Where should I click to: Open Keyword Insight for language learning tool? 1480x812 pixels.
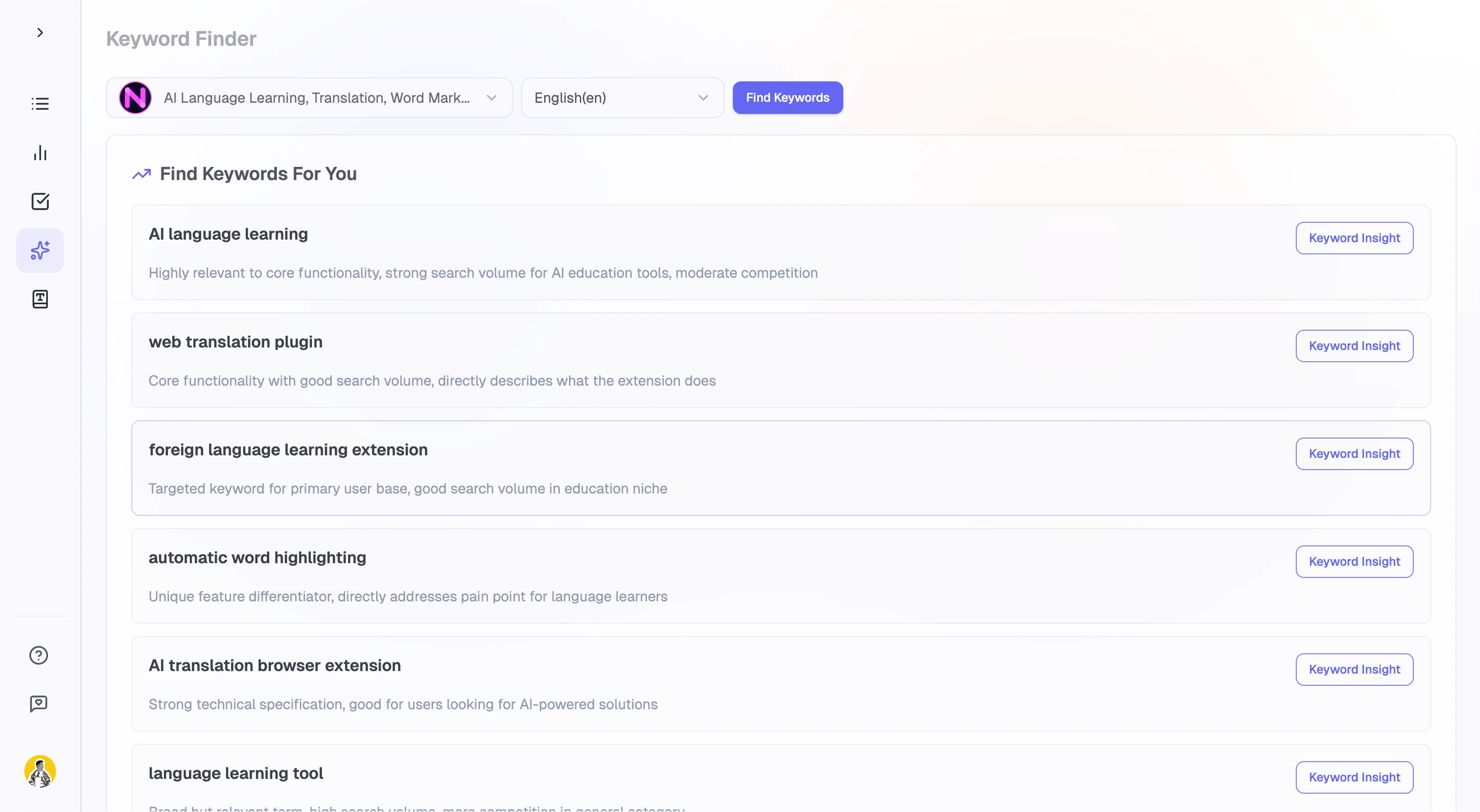click(x=1354, y=777)
